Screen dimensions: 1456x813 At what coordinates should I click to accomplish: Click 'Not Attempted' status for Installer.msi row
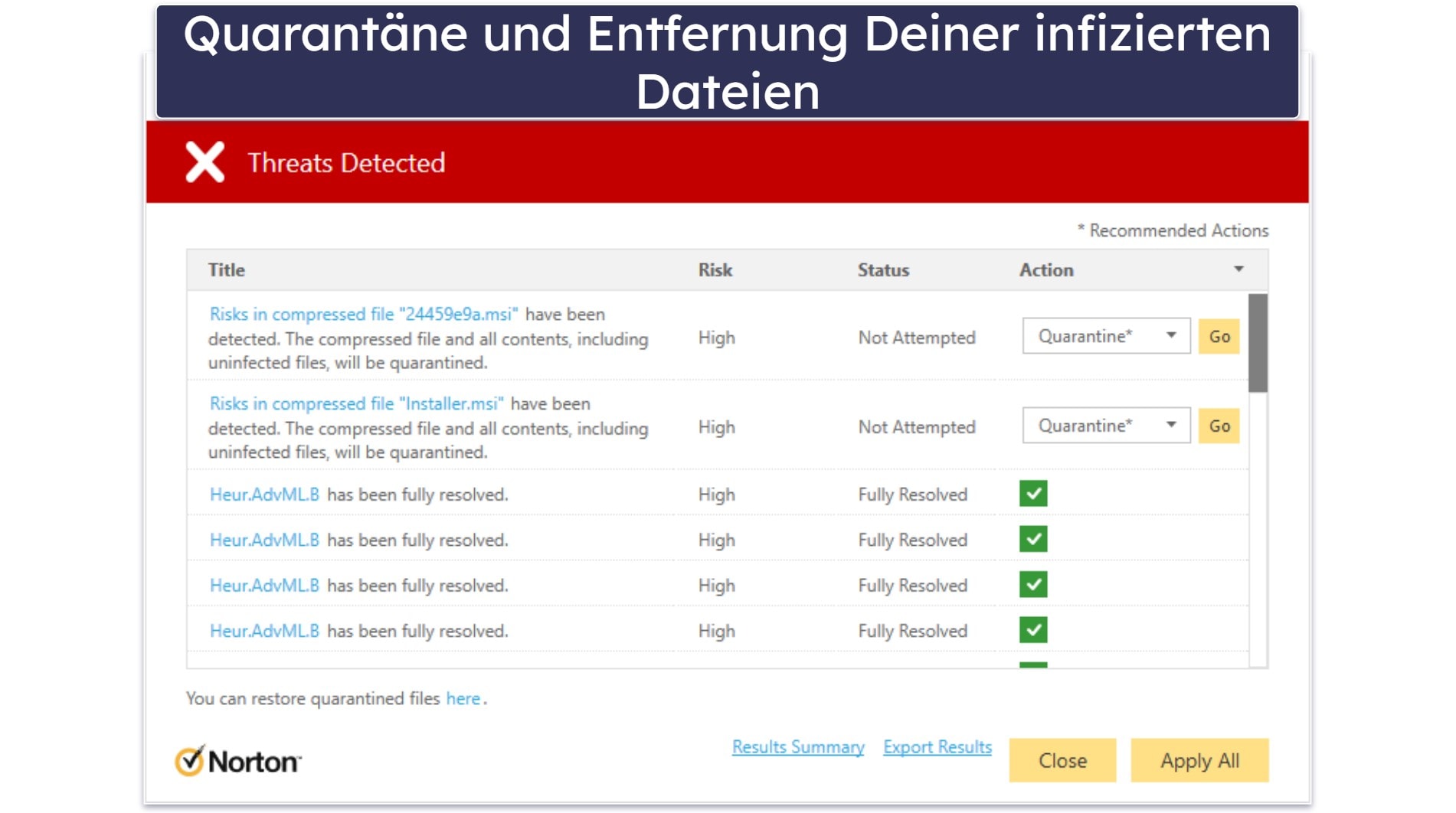tap(917, 427)
